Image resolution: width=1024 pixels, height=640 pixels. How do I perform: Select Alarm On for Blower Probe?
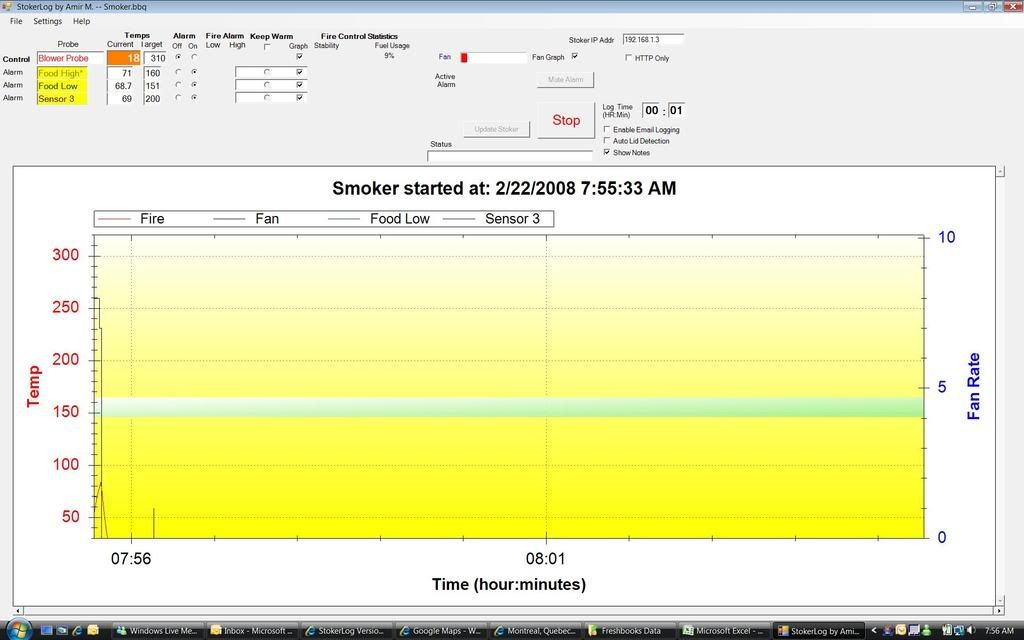coord(194,57)
